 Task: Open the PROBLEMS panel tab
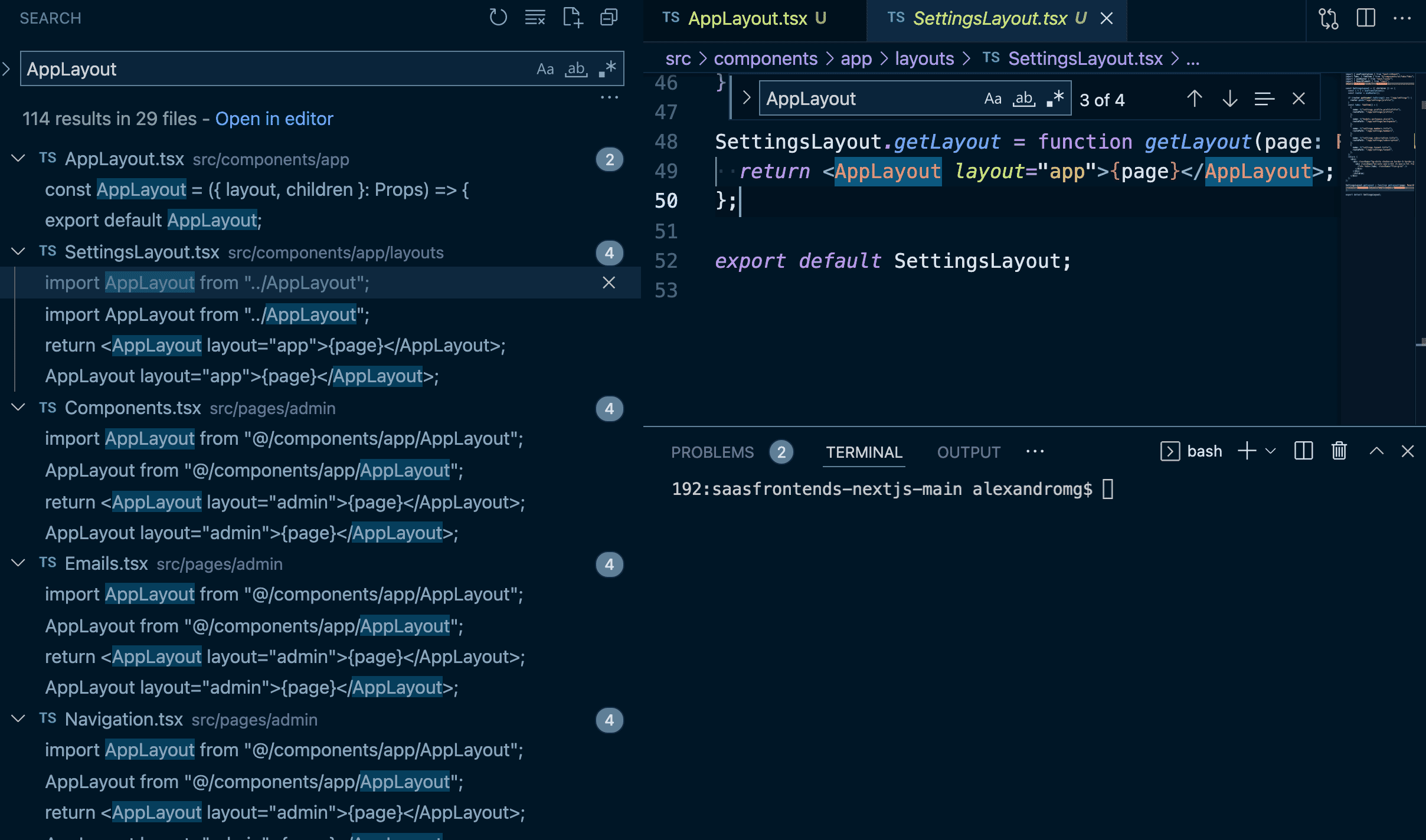(712, 452)
